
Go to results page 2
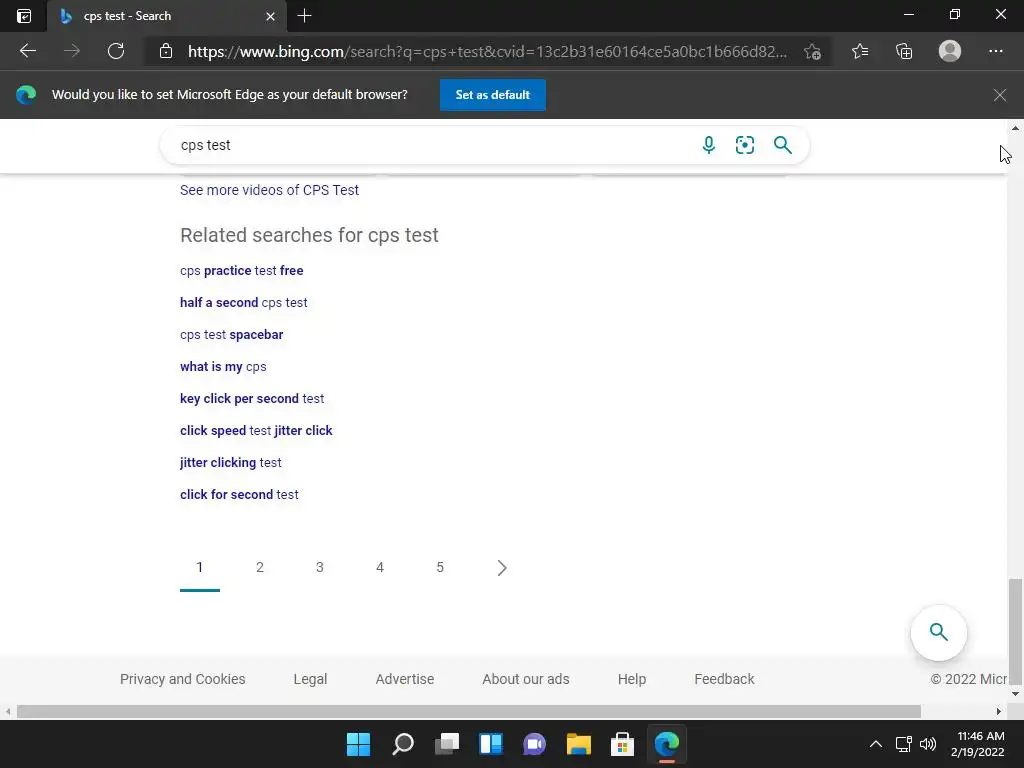tap(260, 568)
